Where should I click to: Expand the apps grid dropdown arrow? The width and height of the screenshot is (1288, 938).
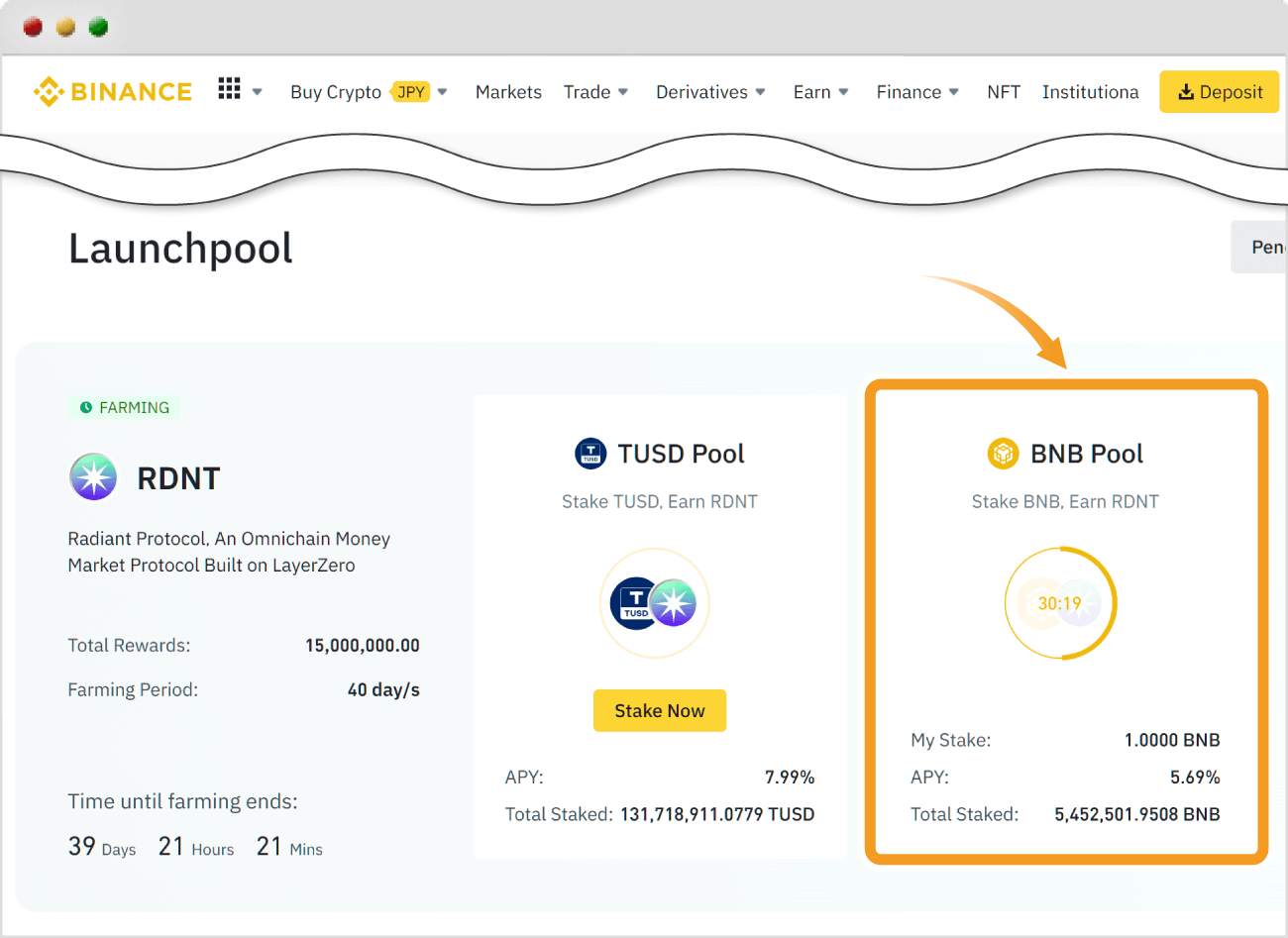[257, 92]
